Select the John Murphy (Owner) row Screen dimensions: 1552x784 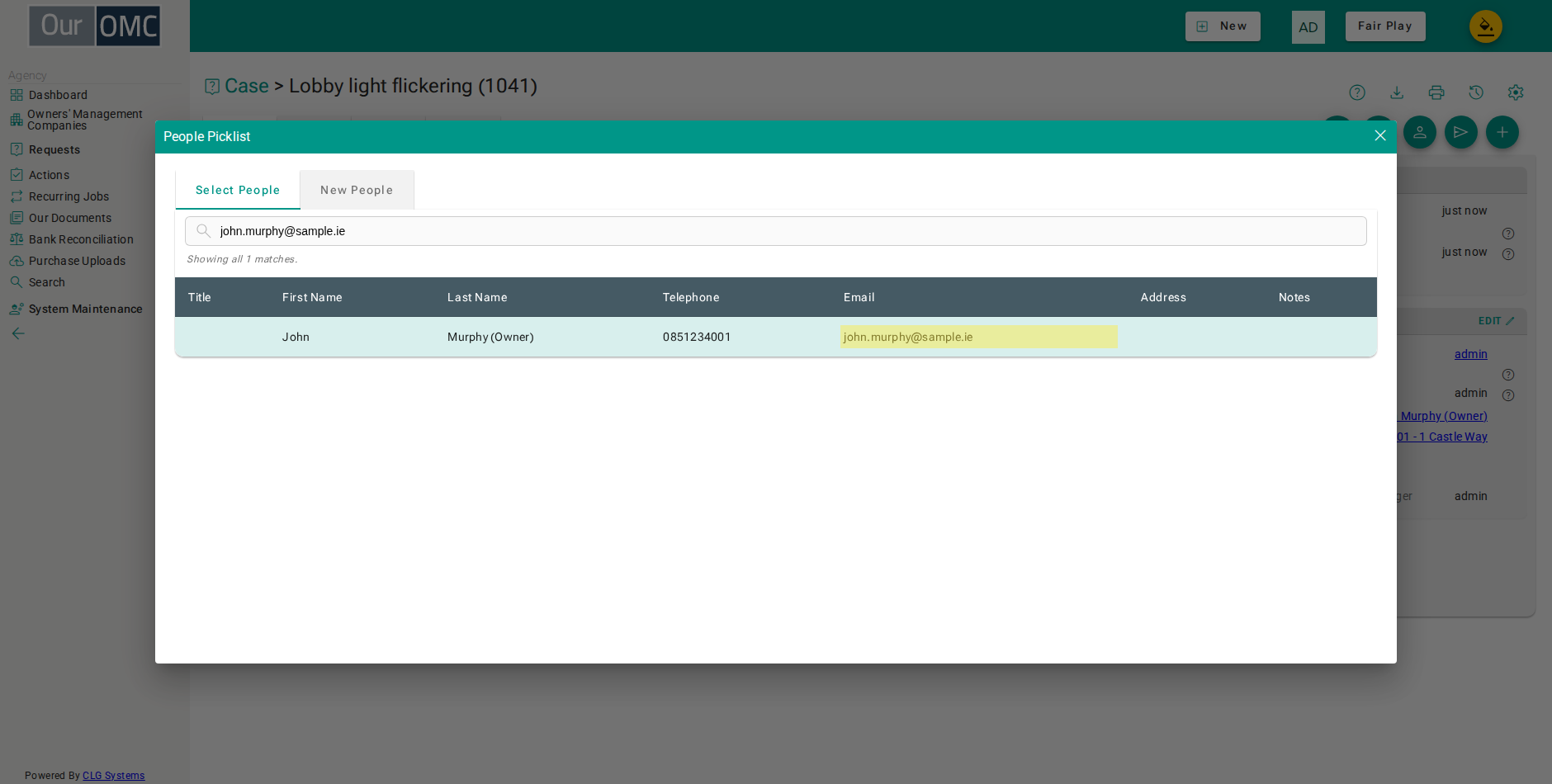pos(776,337)
